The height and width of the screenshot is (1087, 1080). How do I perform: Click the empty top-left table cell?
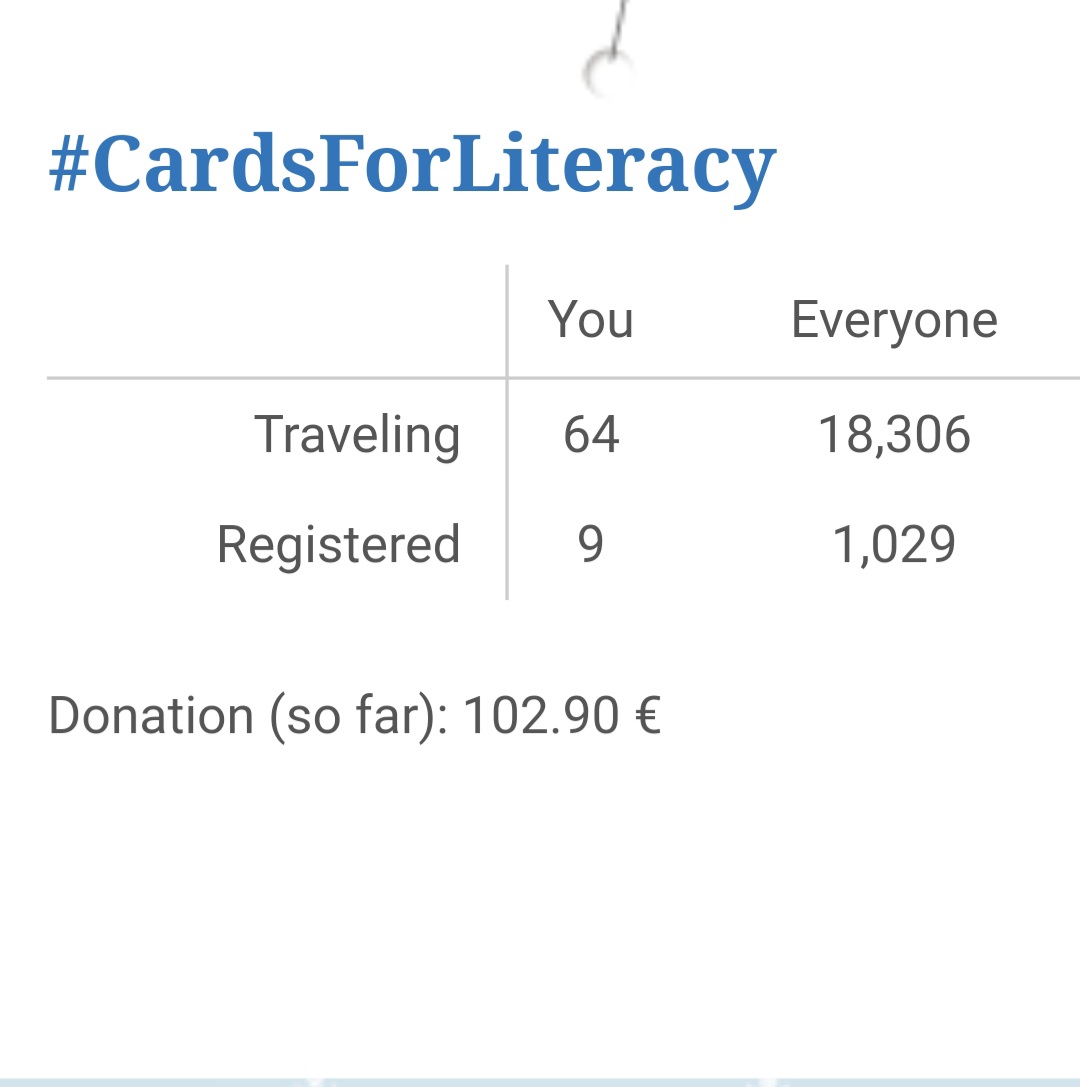(276, 321)
